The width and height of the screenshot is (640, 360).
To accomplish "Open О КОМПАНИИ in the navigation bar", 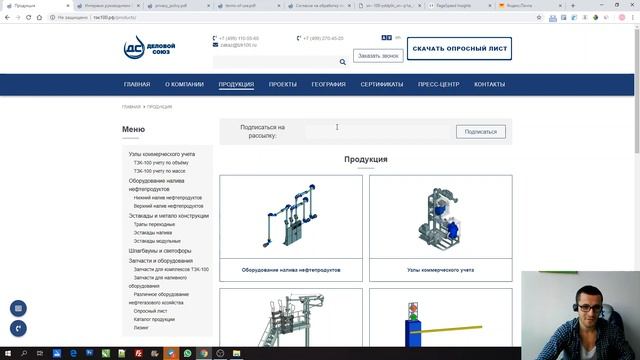I will pos(184,84).
